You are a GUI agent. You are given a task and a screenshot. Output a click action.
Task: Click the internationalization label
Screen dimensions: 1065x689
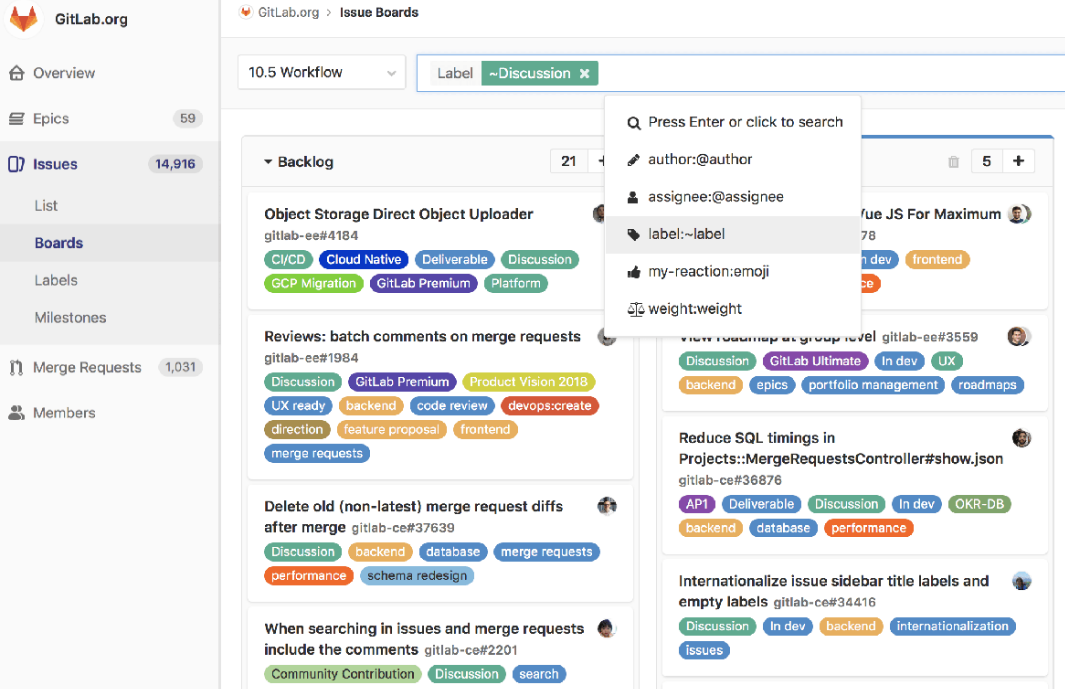(953, 626)
